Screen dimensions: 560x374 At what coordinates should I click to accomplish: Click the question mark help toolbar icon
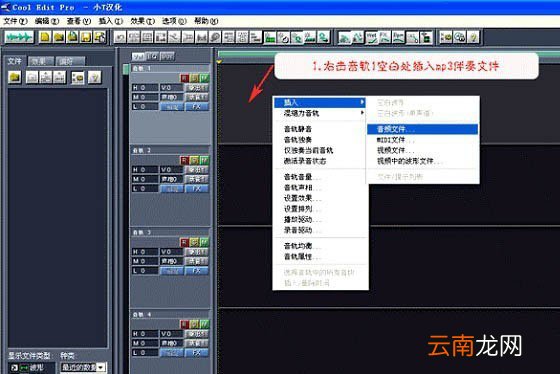(x=474, y=37)
